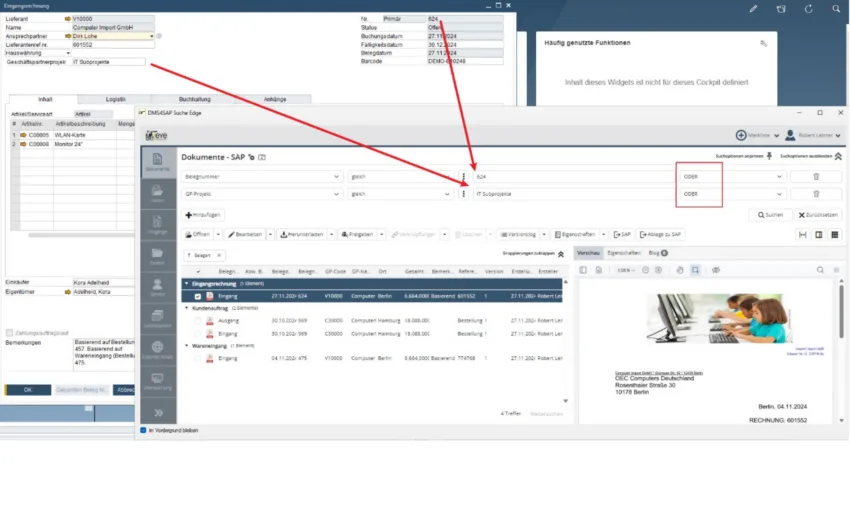Image resolution: width=850 pixels, height=505 pixels.
Task: Uncheck the selected Eingang 624 row checkbox
Action: (197, 296)
